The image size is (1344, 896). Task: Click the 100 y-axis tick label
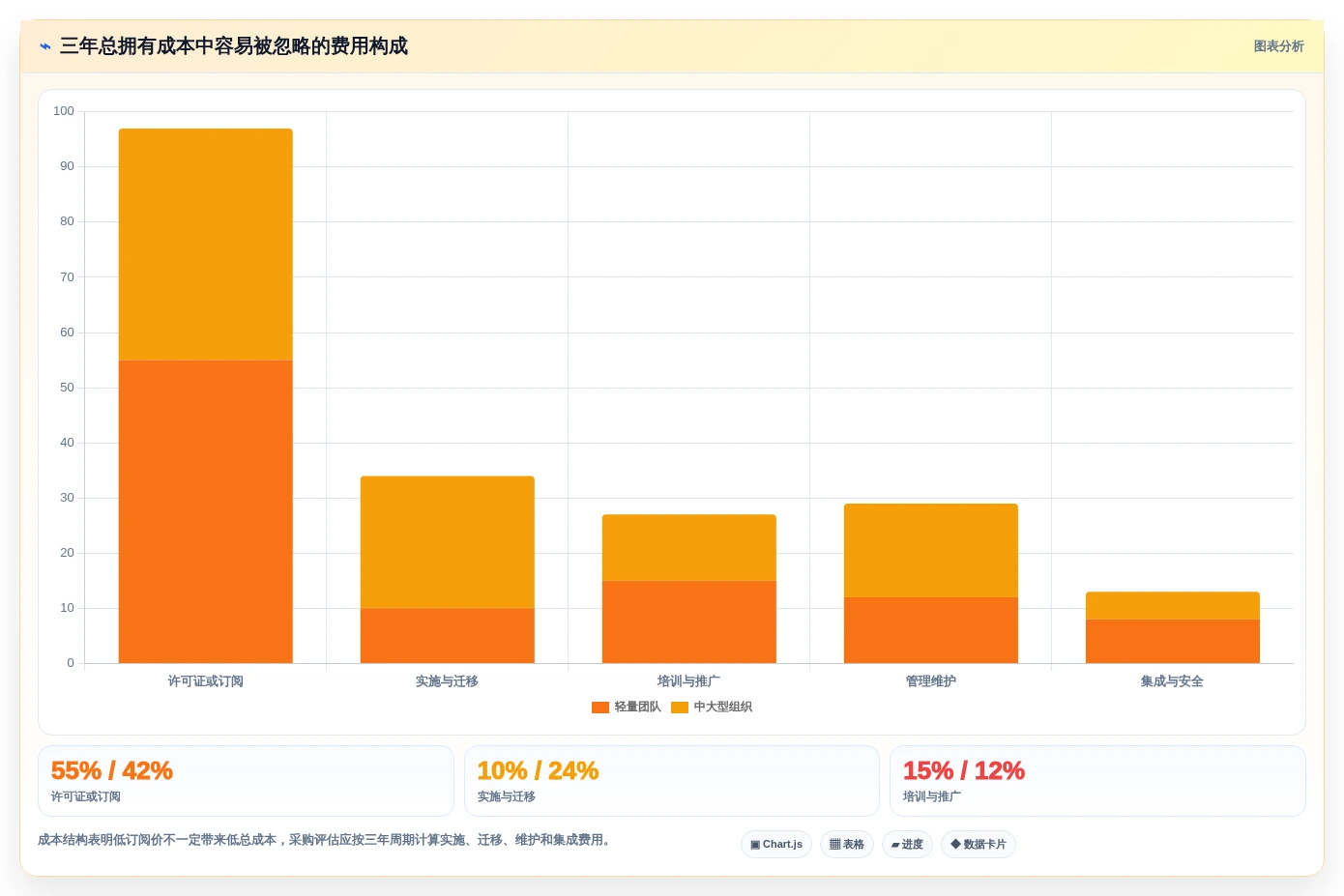point(64,111)
